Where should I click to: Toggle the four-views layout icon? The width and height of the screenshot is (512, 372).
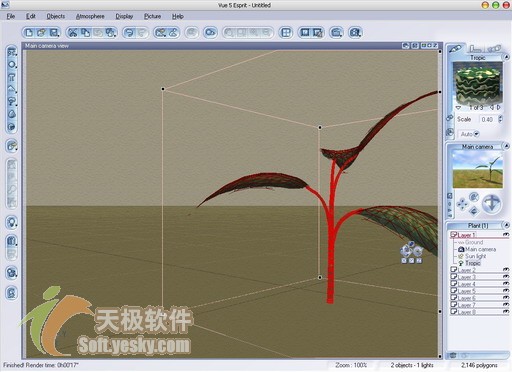pyautogui.click(x=286, y=32)
